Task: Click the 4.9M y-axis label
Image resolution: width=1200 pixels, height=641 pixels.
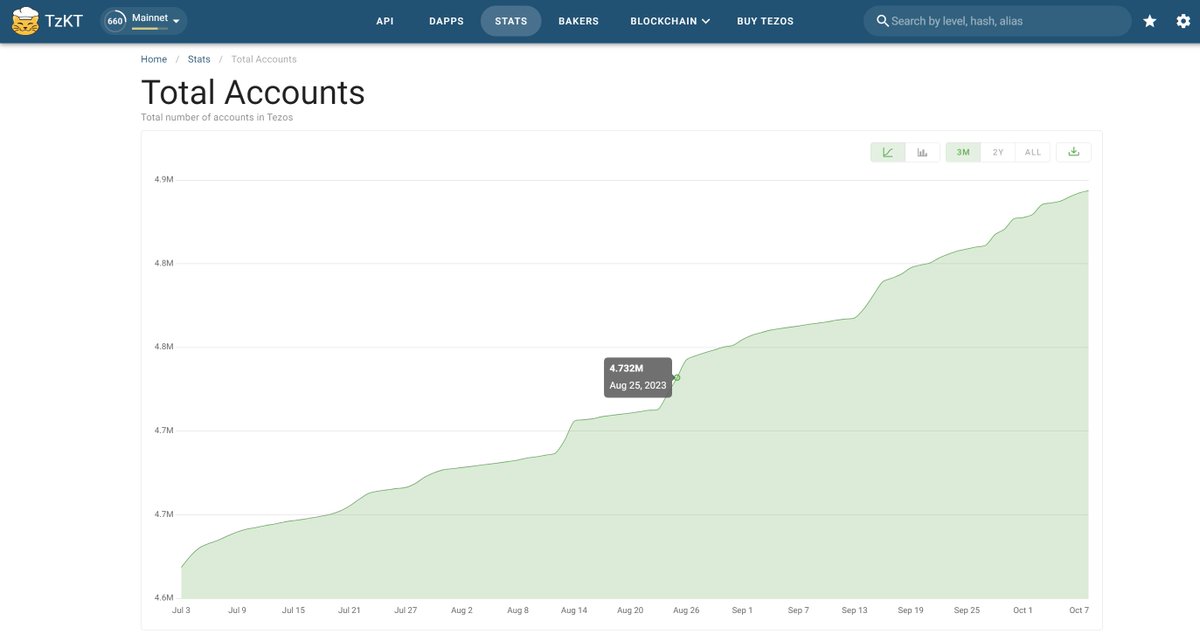Action: [164, 180]
